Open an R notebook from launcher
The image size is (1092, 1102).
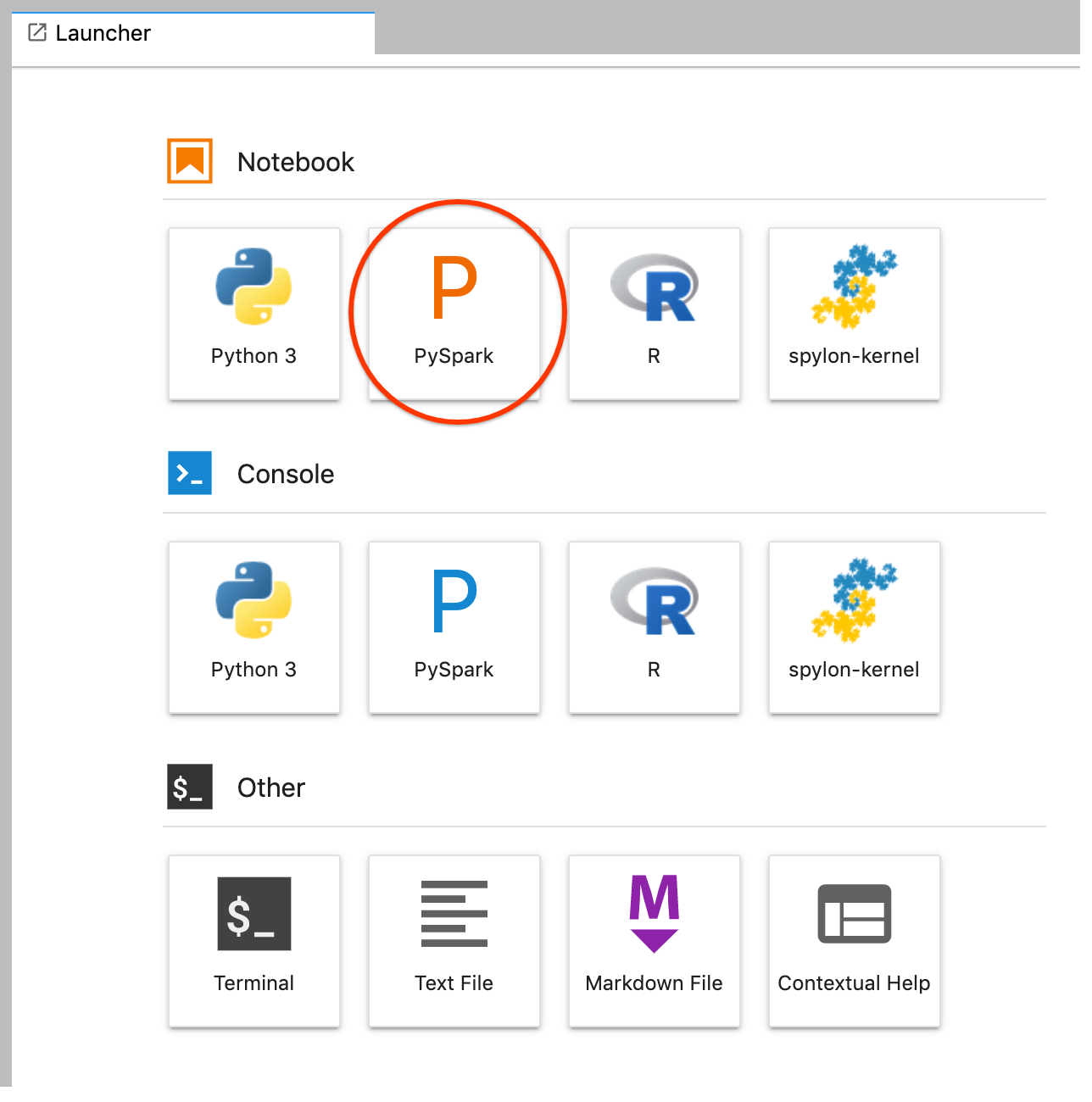coord(654,313)
